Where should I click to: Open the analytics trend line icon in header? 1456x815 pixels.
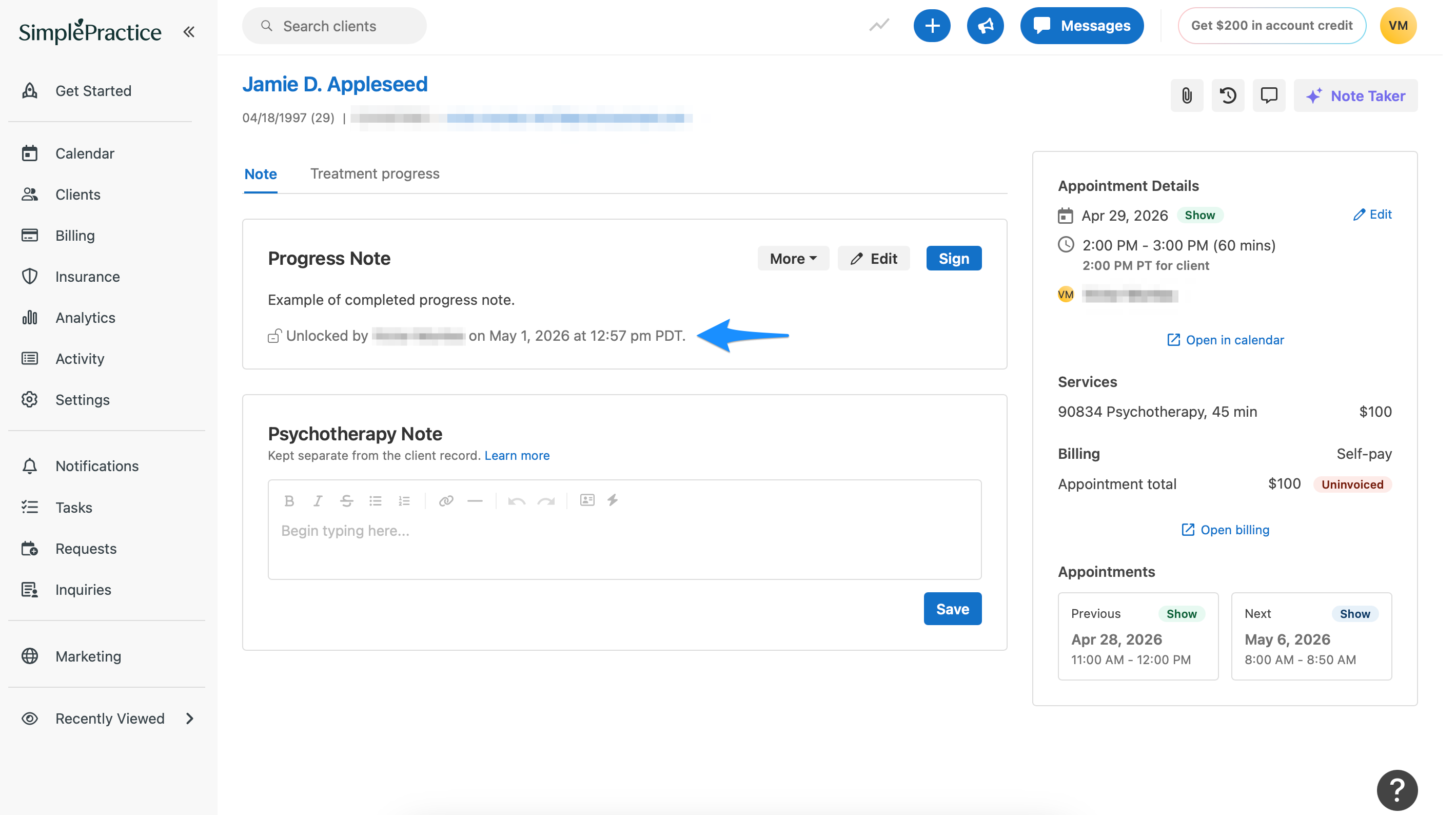(x=879, y=26)
